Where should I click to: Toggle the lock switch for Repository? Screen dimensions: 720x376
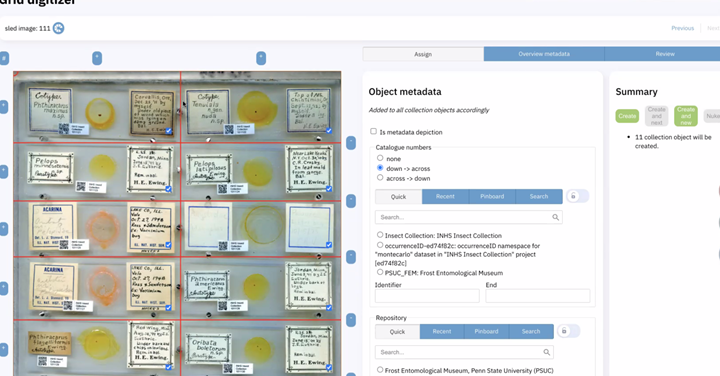(568, 331)
